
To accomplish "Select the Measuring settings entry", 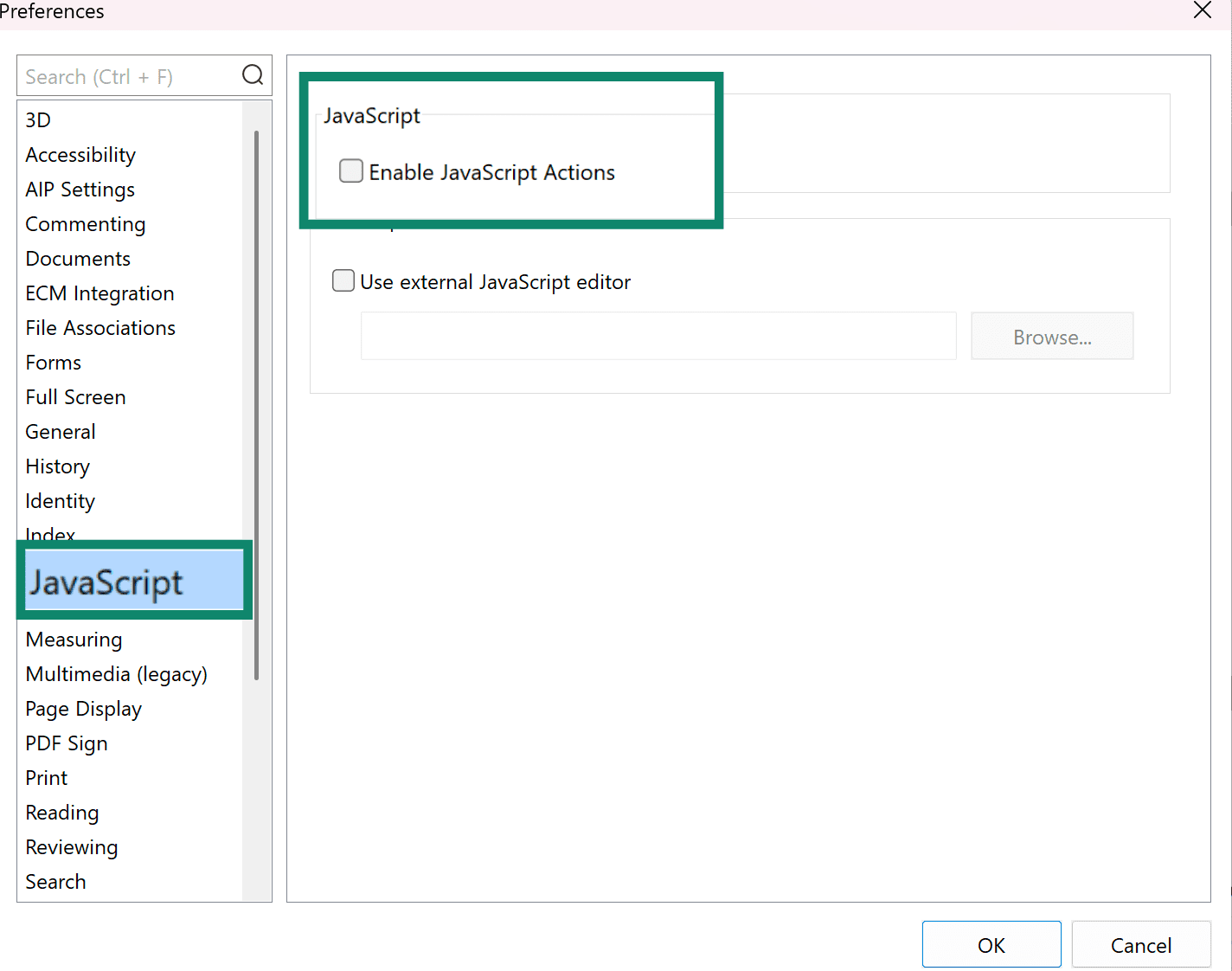I will tap(74, 639).
